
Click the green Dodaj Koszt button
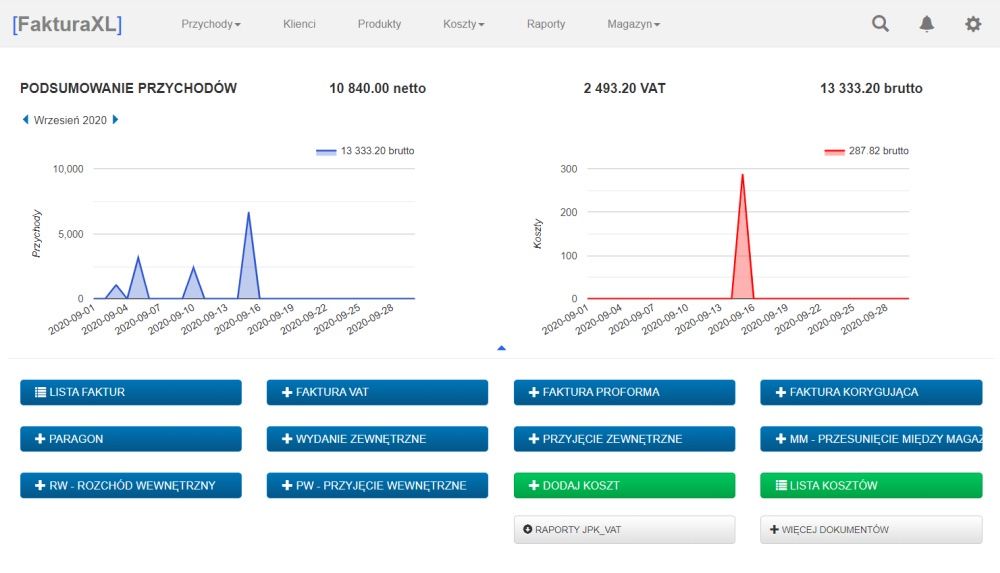(624, 486)
